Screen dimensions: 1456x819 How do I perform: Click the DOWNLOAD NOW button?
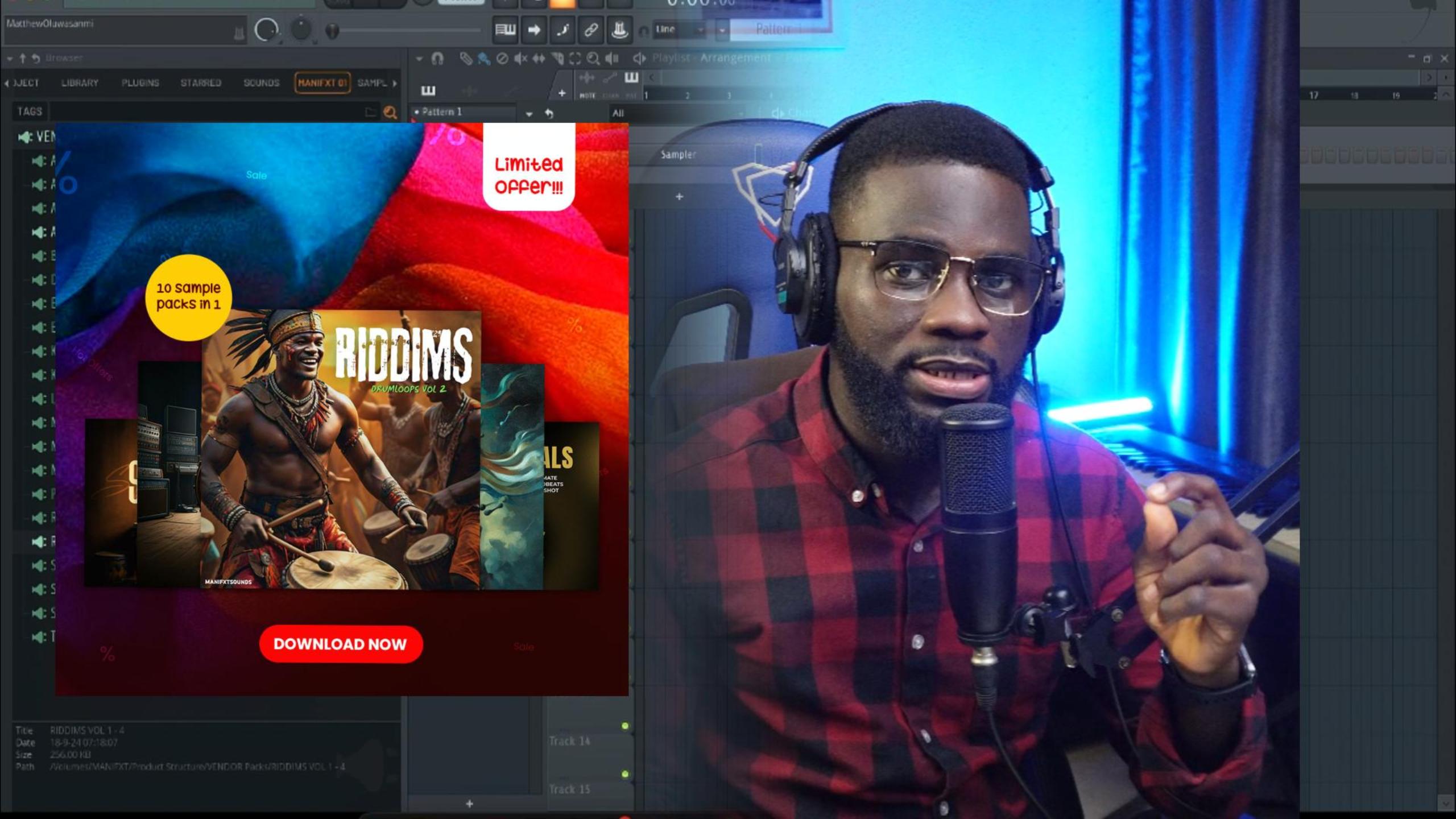[x=340, y=644]
